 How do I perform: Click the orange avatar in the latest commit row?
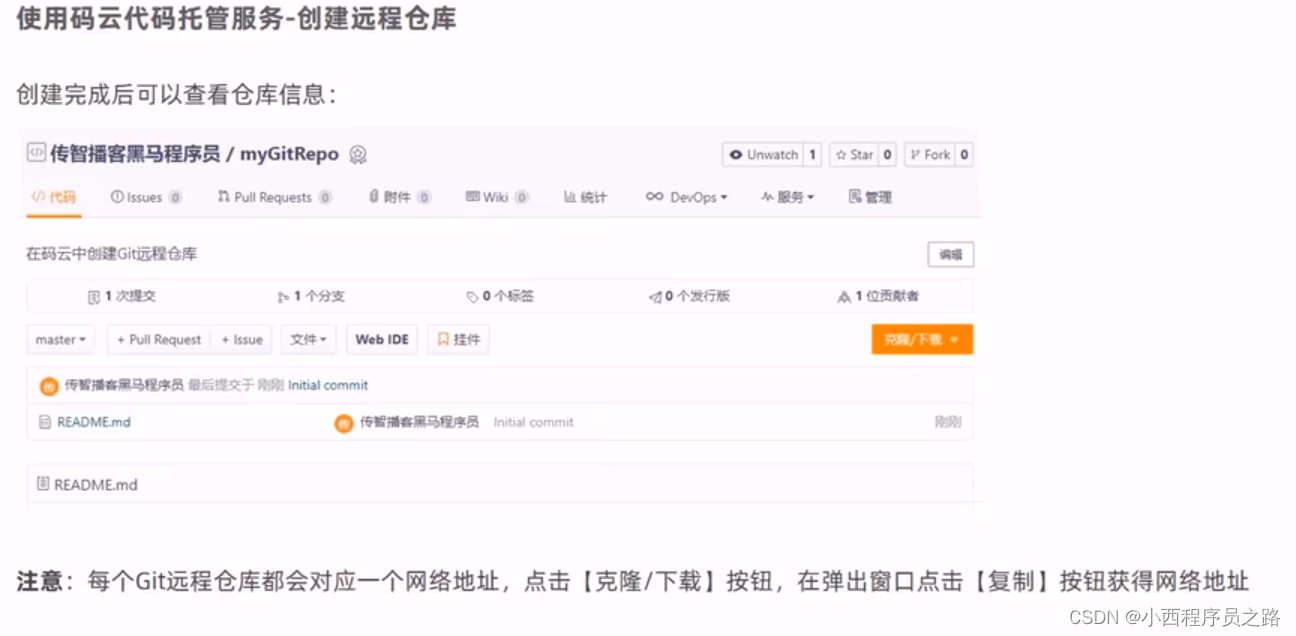click(x=49, y=386)
